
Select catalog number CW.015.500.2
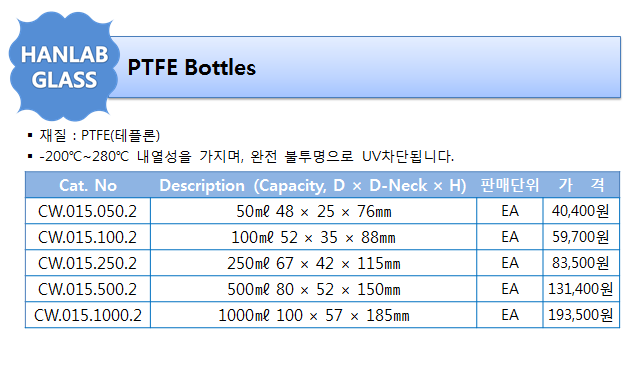click(87, 289)
